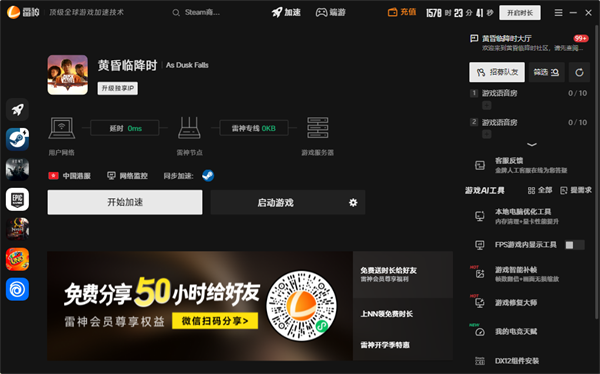Click the FPS游戏内显示工具 monitor icon
This screenshot has width=600, height=374.
tap(479, 245)
